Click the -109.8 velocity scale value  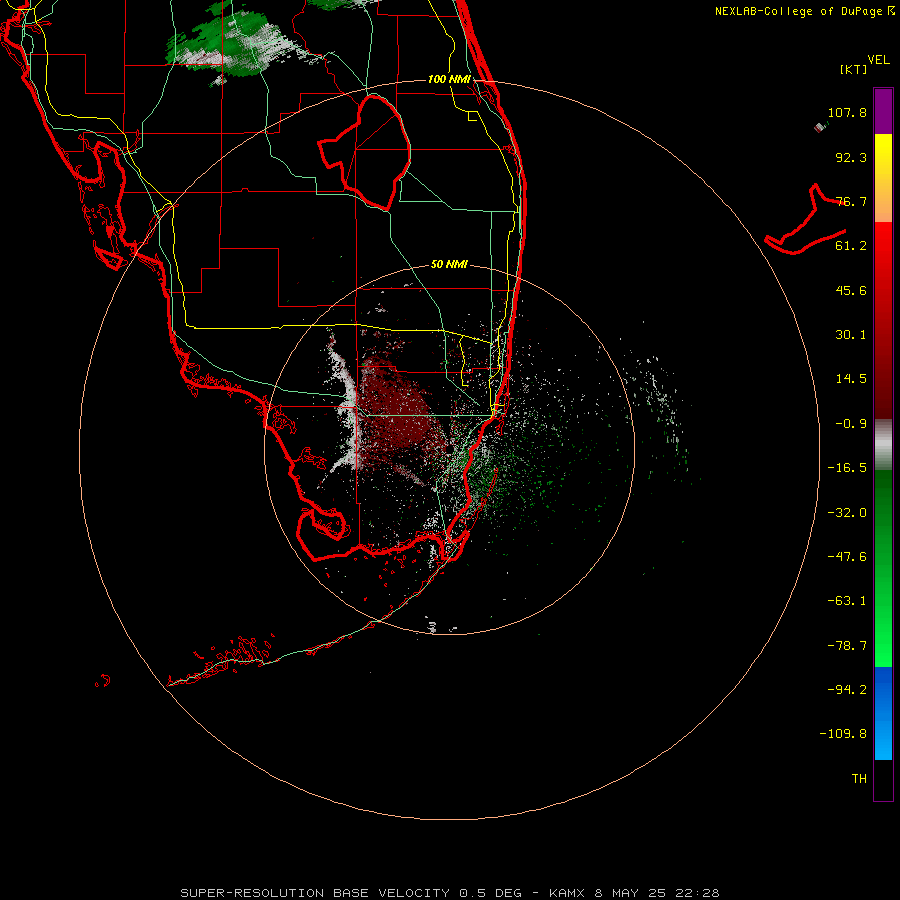pyautogui.click(x=843, y=734)
